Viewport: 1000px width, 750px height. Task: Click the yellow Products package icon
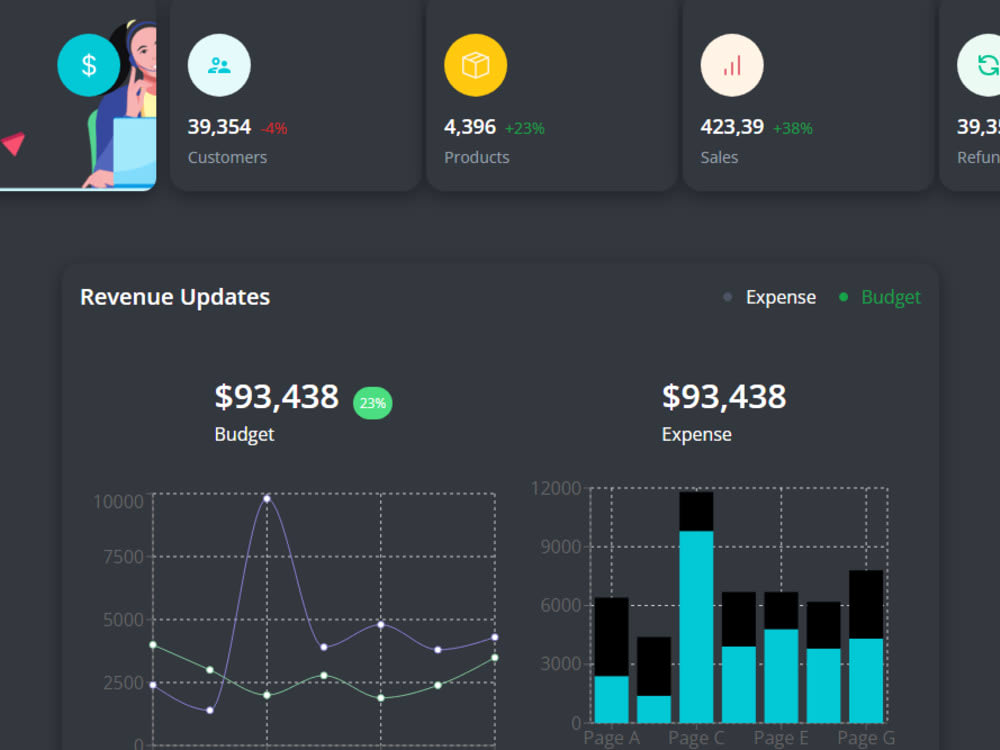[x=475, y=63]
